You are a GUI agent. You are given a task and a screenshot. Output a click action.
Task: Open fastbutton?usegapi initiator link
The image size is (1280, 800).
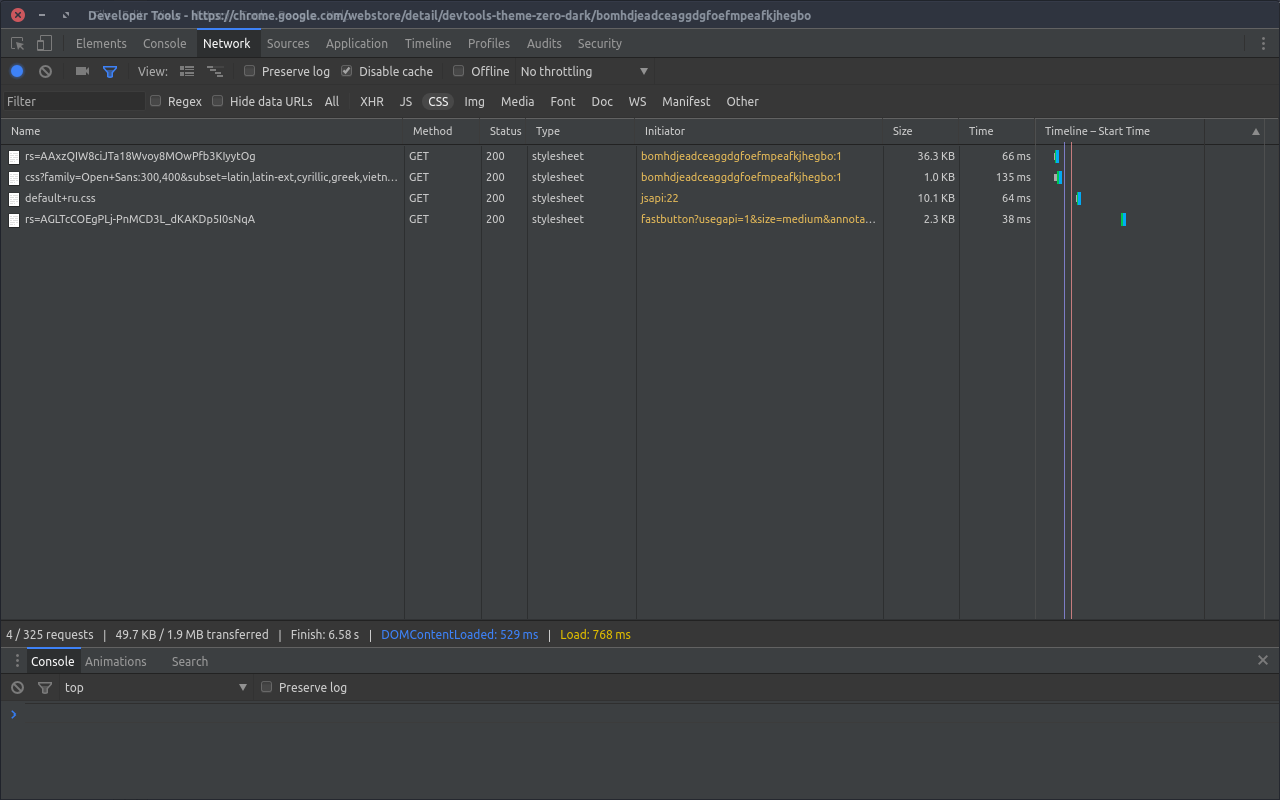click(x=758, y=219)
